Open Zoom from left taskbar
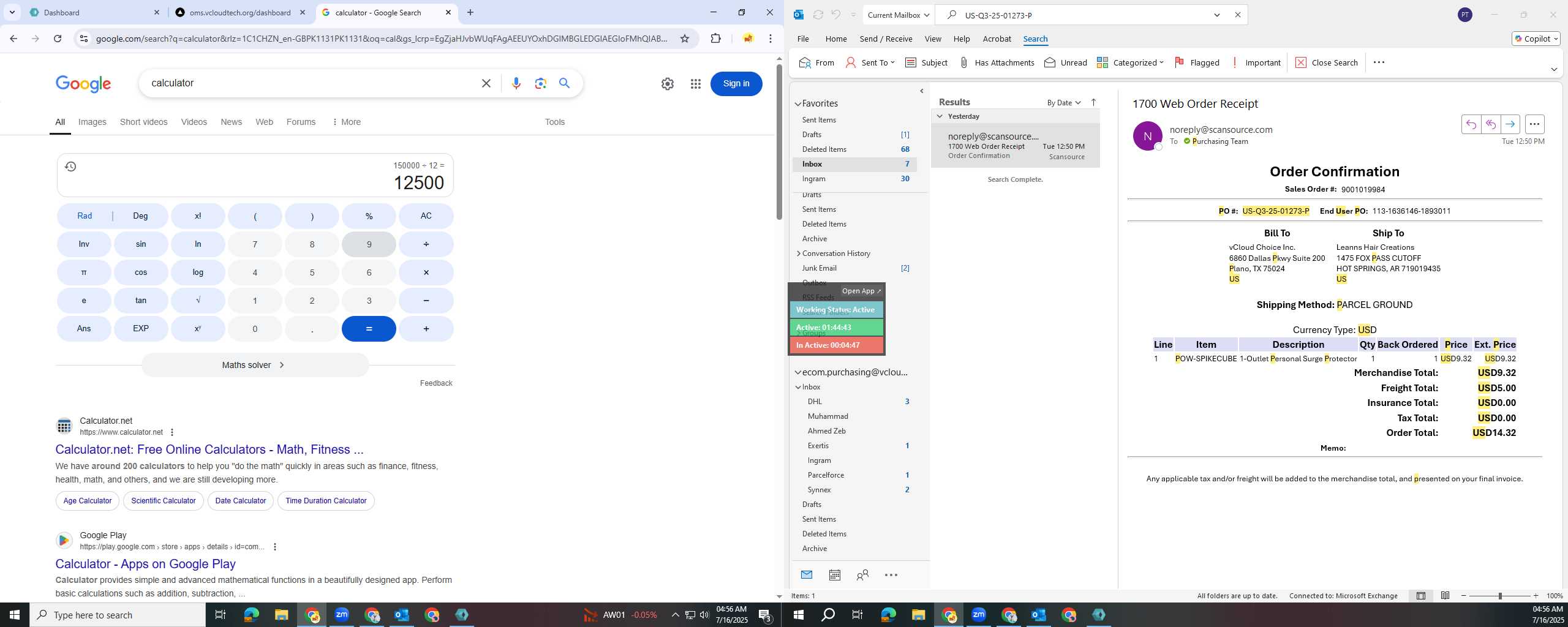Screen dimensions: 1568x627 [x=342, y=615]
